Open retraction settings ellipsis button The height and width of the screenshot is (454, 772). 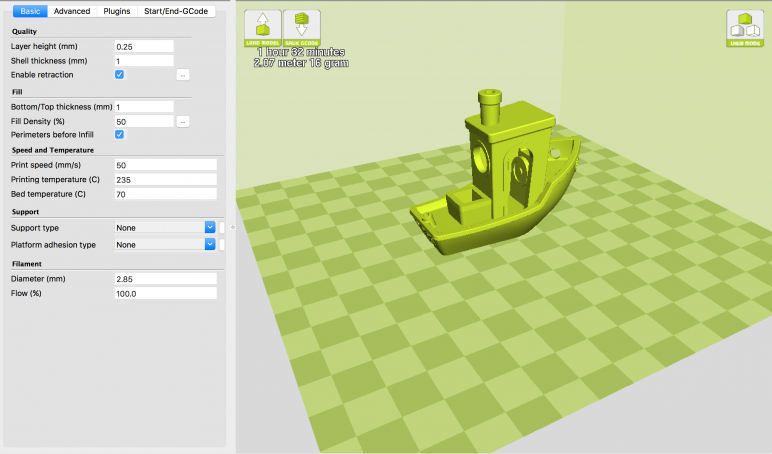[x=183, y=75]
